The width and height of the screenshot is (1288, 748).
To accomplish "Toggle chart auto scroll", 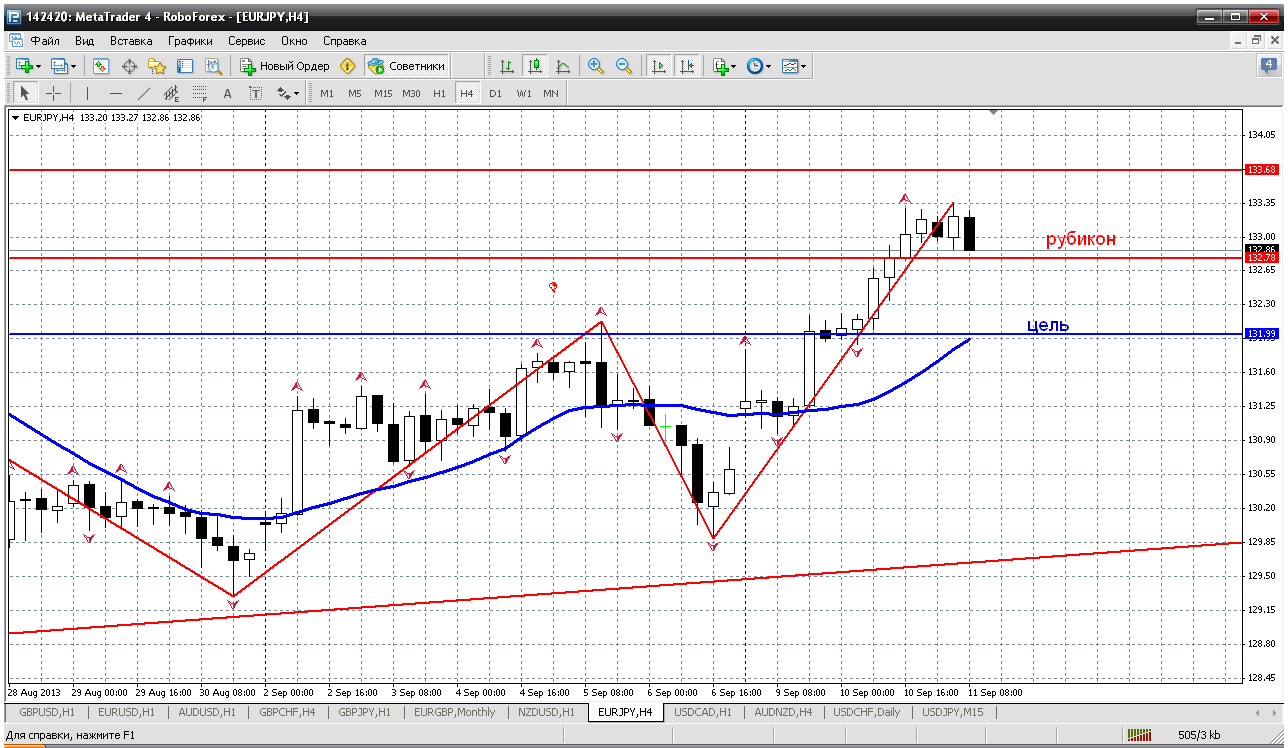I will pyautogui.click(x=658, y=66).
